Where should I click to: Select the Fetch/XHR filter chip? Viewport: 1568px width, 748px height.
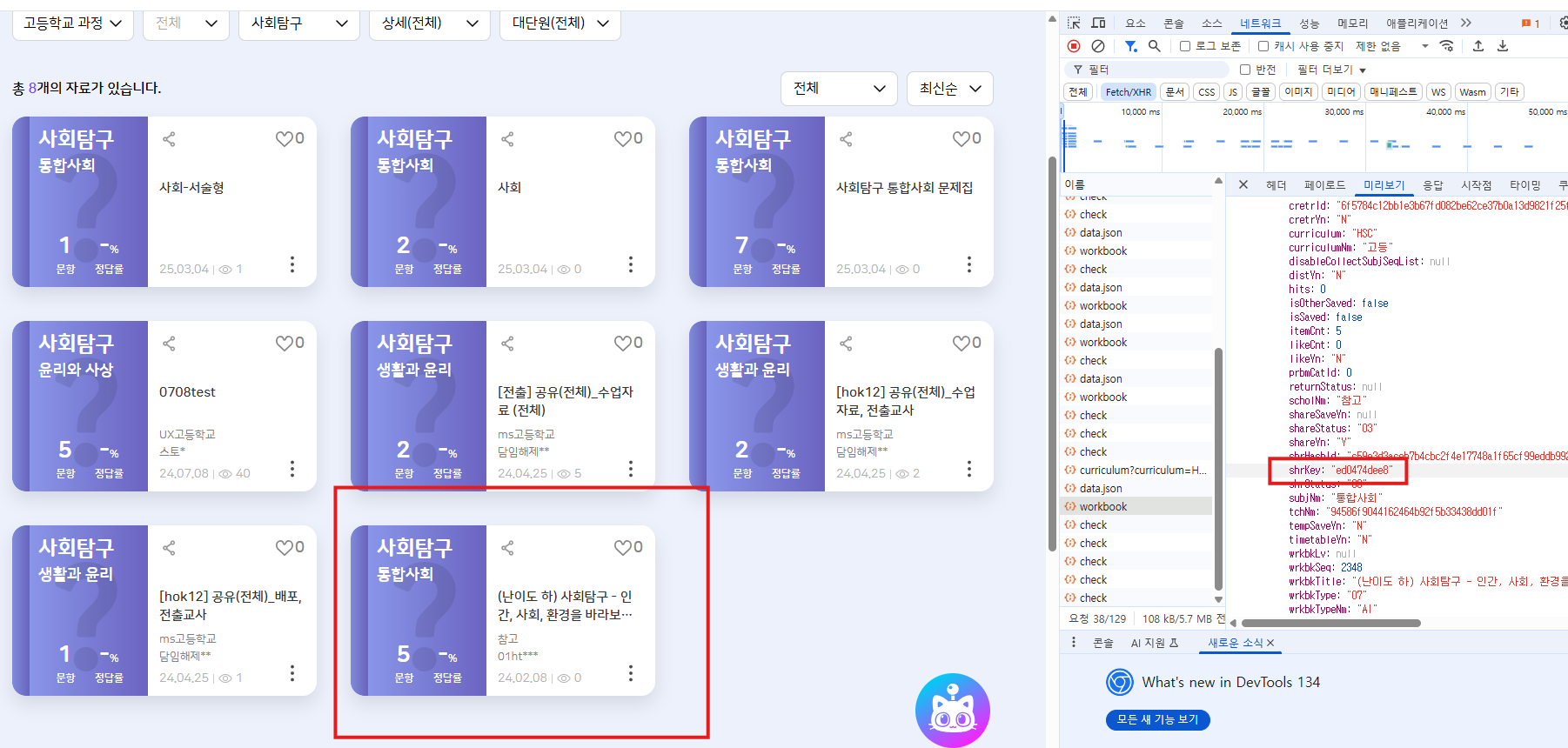pos(1128,92)
